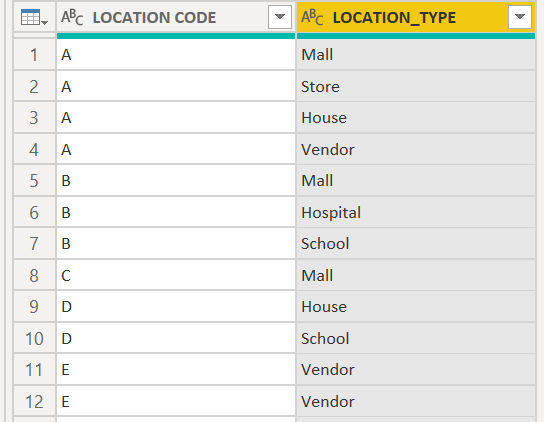Click the Store cell in row 2
Image resolution: width=544 pixels, height=422 pixels.
pos(416,86)
